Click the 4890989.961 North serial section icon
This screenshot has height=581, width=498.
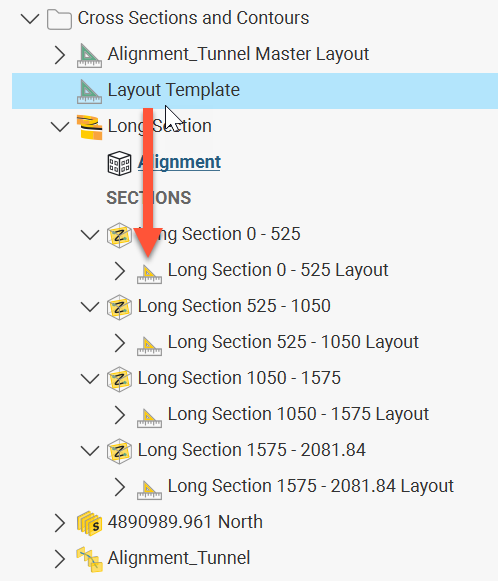[x=89, y=523]
